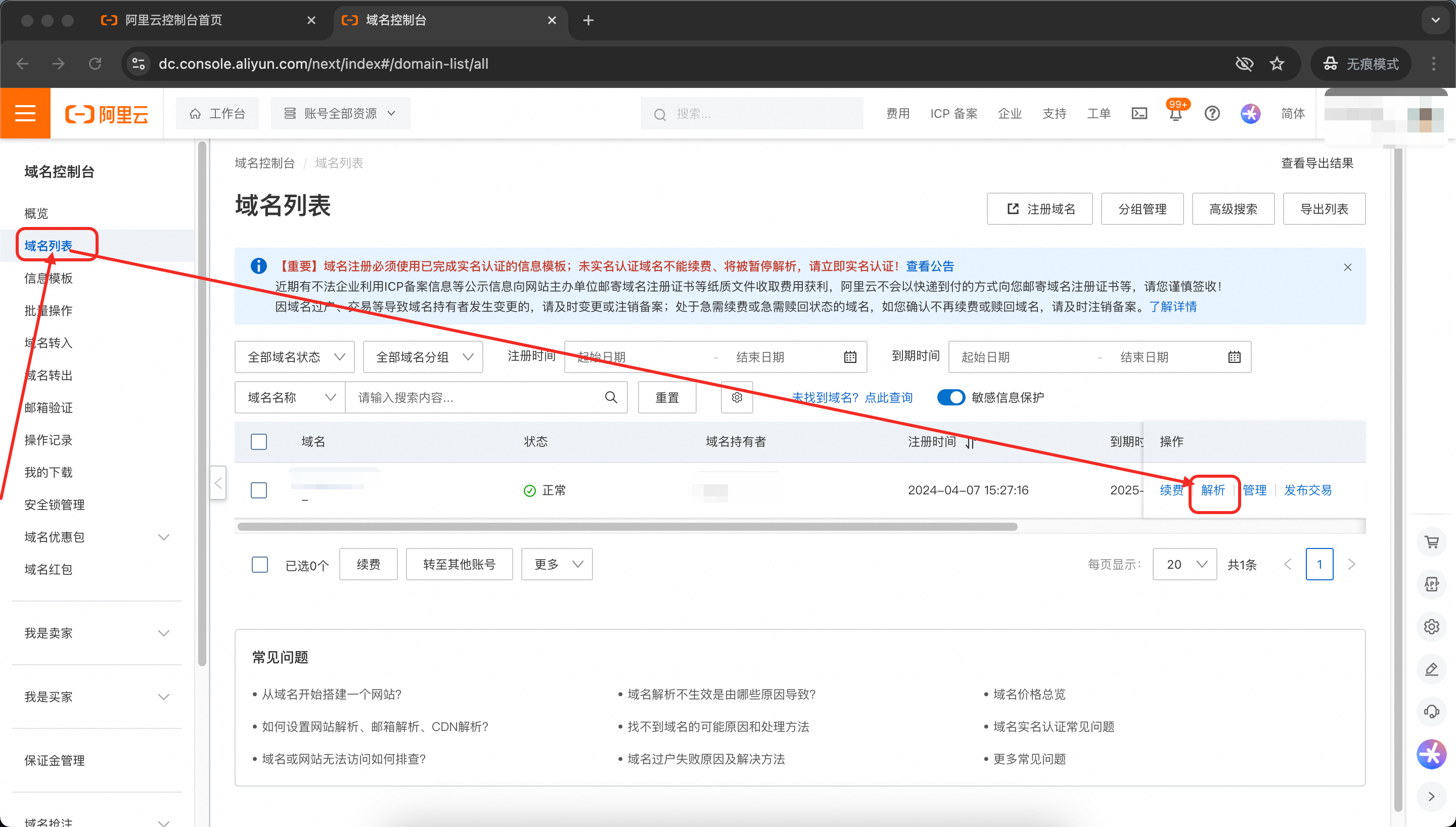Open the shopping cart icon in right rail
The height and width of the screenshot is (827, 1456).
tap(1431, 542)
